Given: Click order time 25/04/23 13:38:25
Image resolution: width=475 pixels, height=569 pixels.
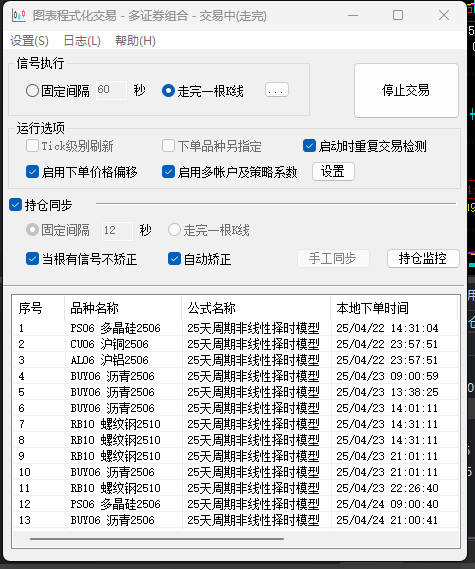Looking at the screenshot, I should pyautogui.click(x=387, y=392).
